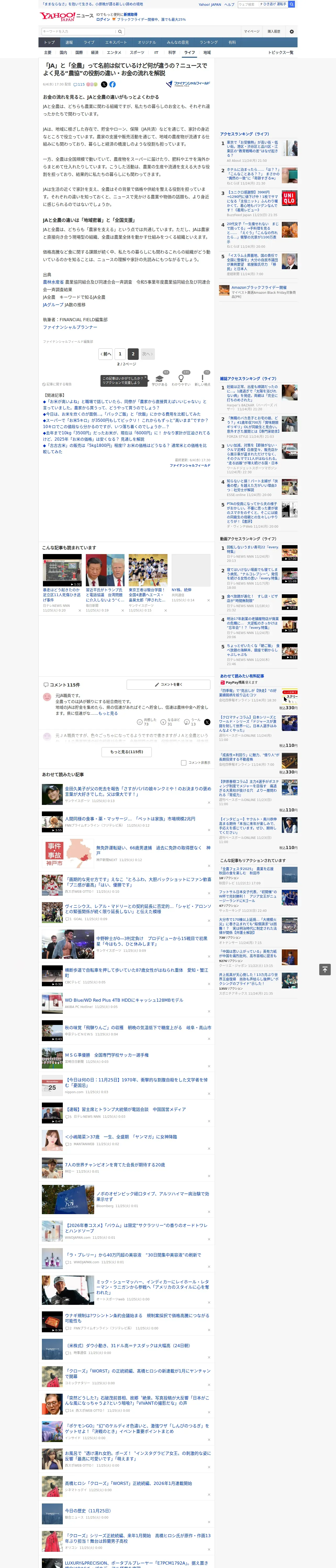Dismiss the 最近デートランプ氏 recommended article

pos(122,610)
